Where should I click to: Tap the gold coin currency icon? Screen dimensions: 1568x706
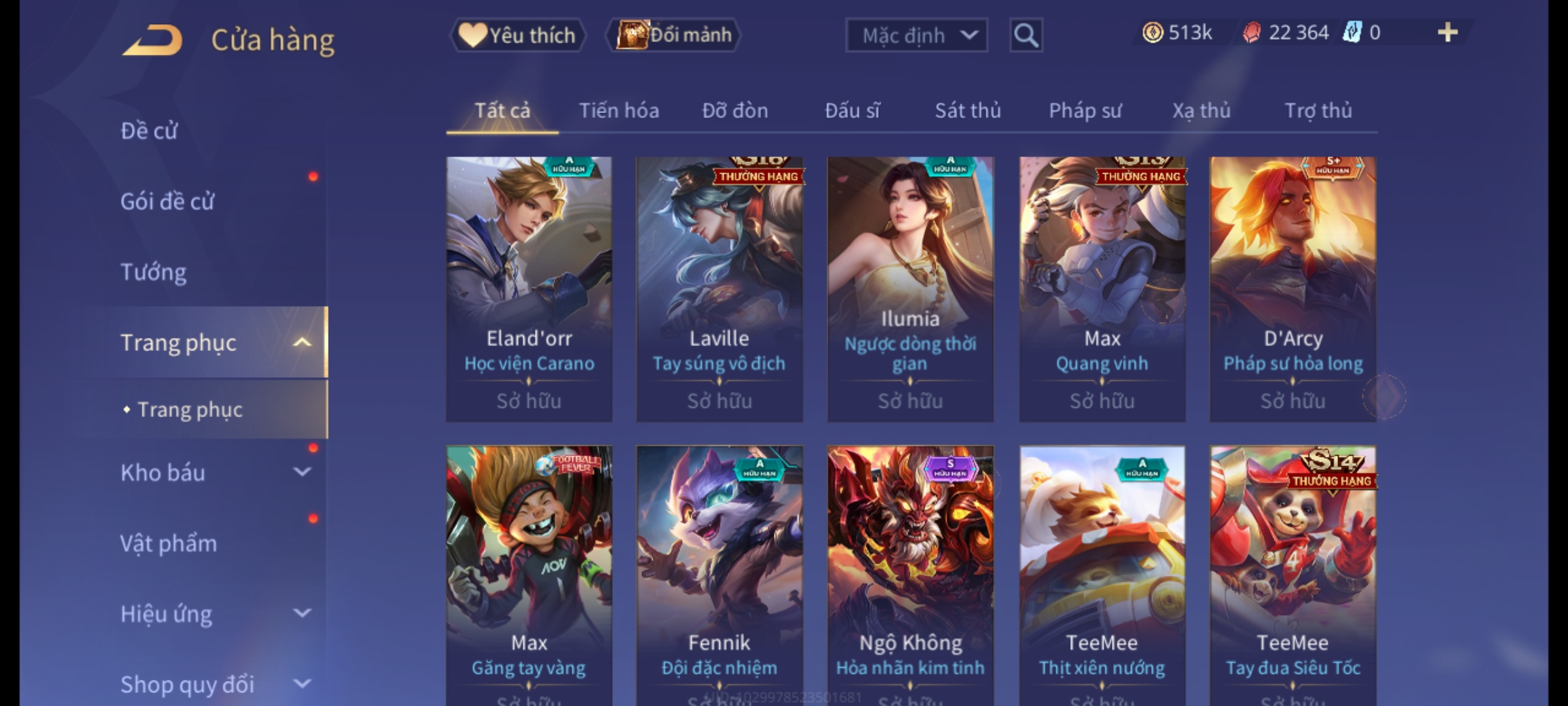click(x=1152, y=33)
